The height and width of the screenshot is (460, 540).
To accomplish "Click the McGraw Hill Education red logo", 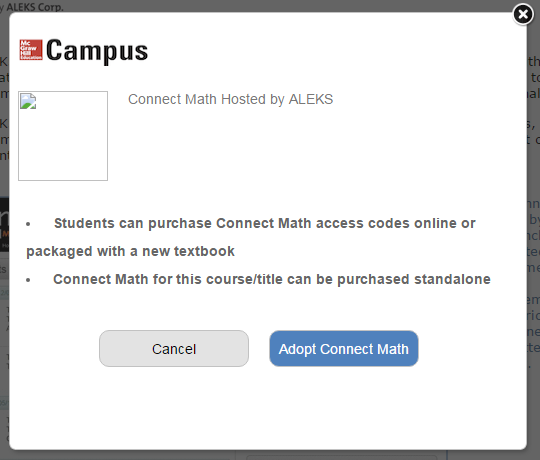I will coord(31,50).
